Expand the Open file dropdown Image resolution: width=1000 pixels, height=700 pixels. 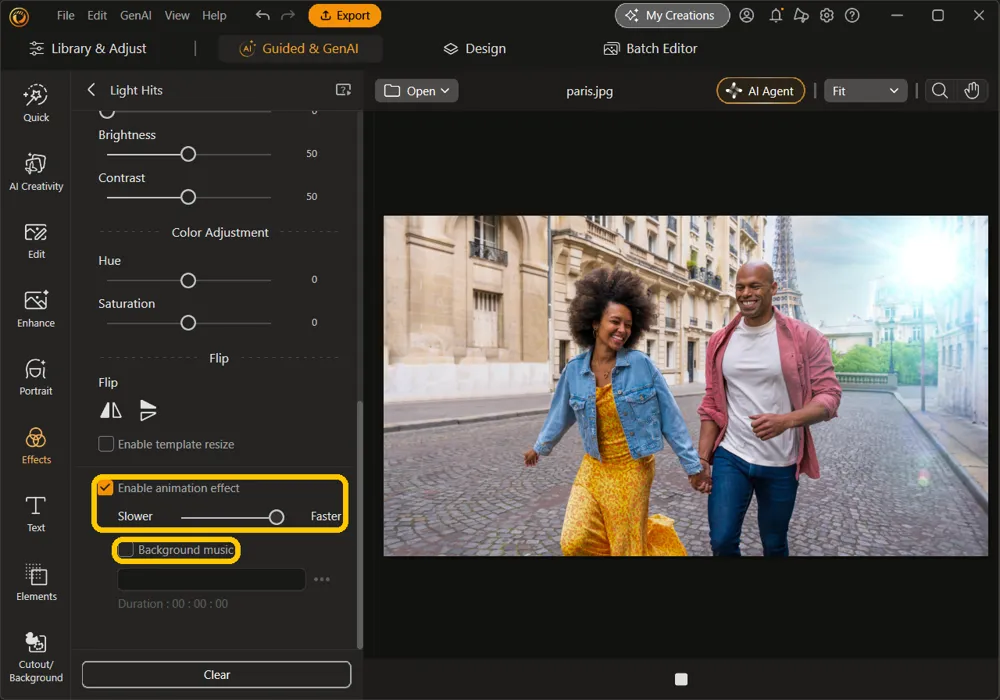point(416,91)
